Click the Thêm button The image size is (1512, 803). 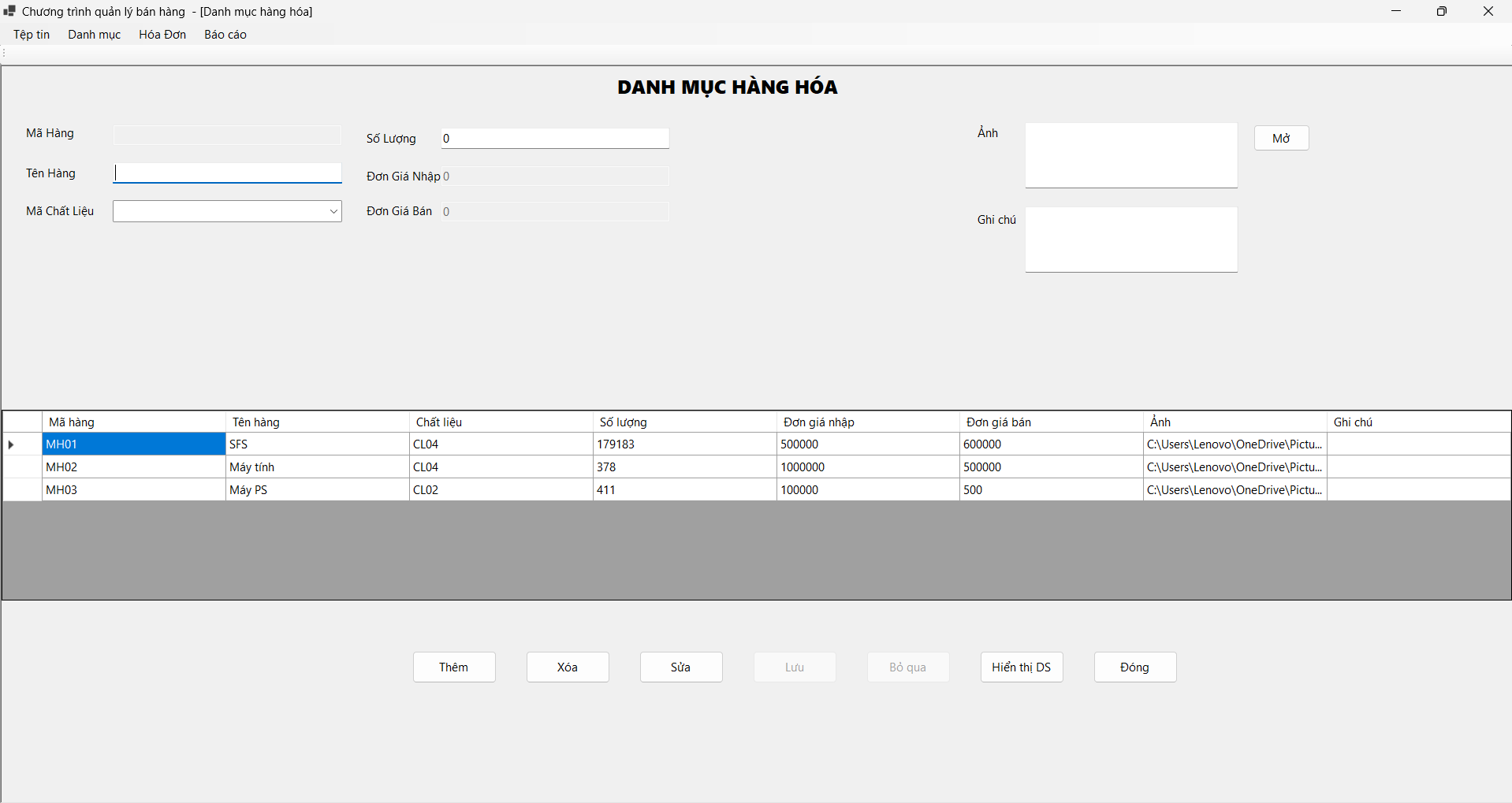point(454,667)
